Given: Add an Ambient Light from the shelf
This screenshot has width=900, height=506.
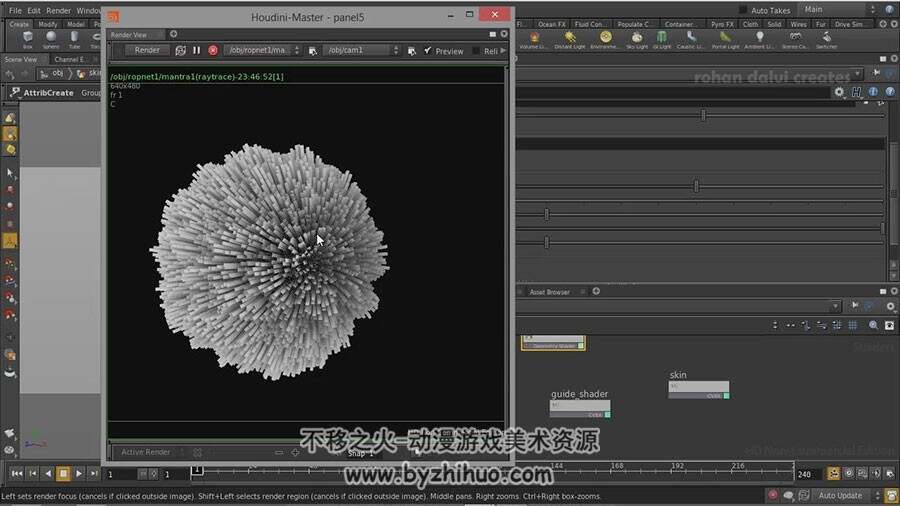Looking at the screenshot, I should [759, 40].
